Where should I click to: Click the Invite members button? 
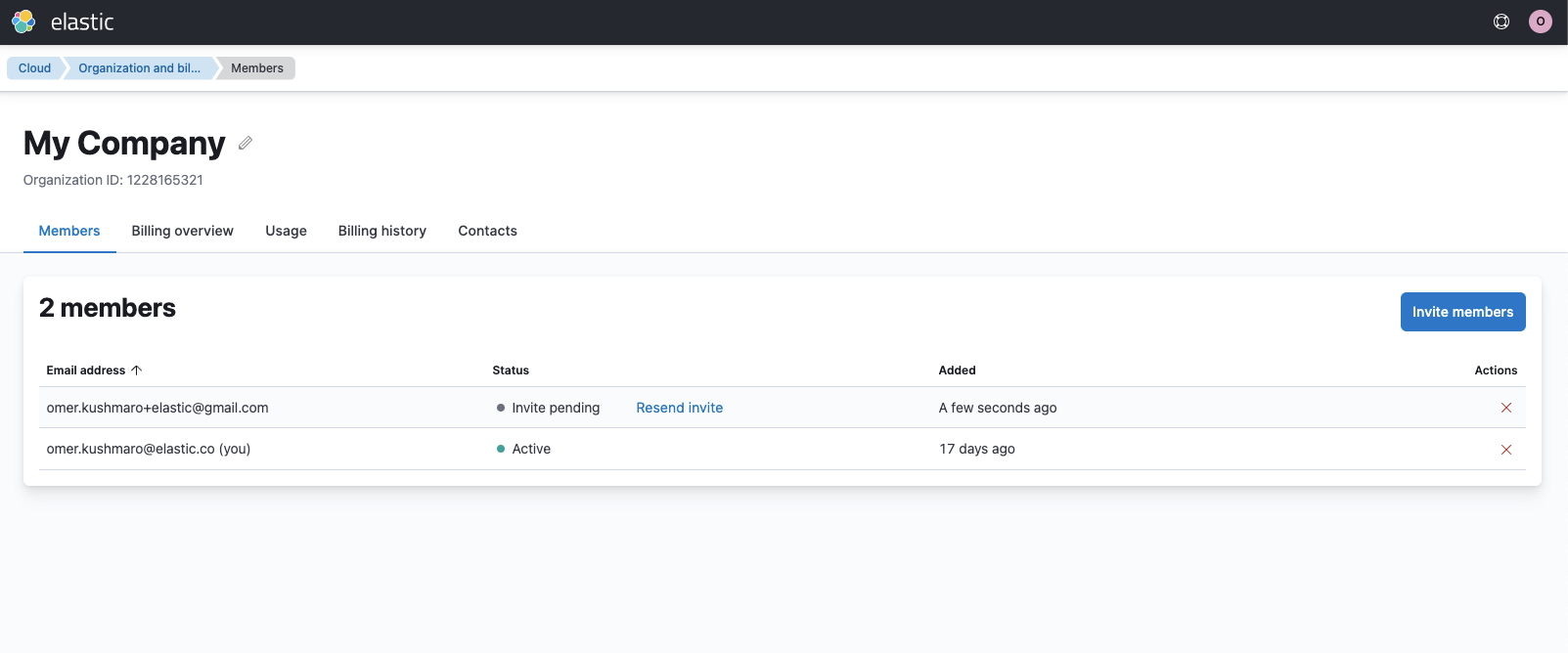pos(1462,312)
